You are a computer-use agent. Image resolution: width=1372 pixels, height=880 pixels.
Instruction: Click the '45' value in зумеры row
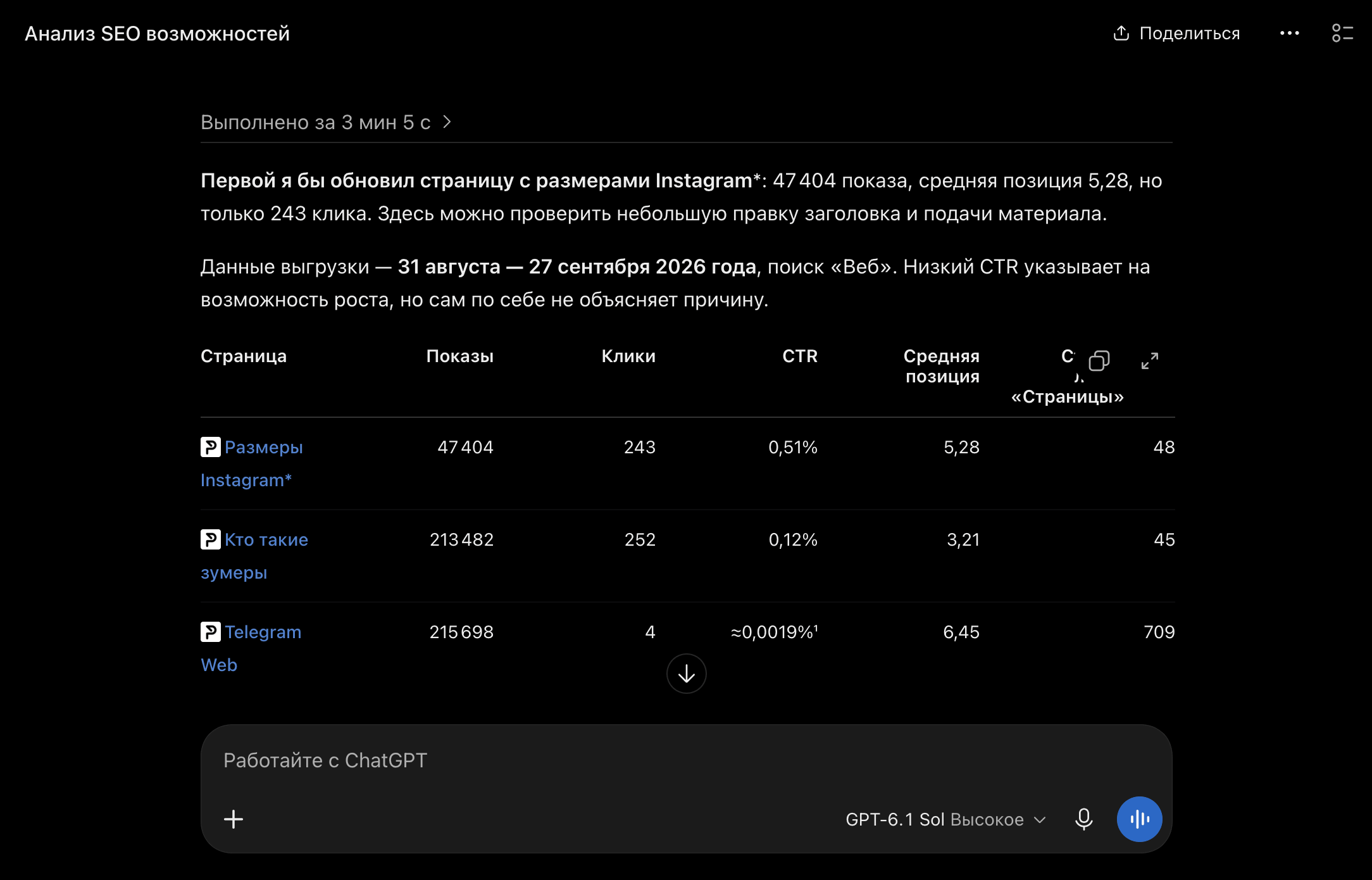(x=1164, y=539)
